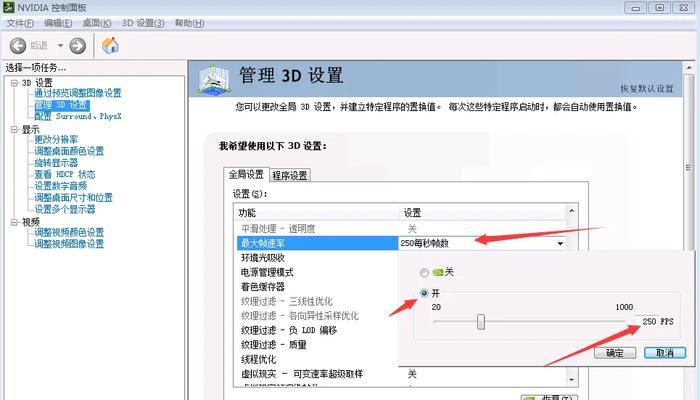700x400 pixels.
Task: Open the 调整视频图像设置 task
Action: pyautogui.click(x=69, y=244)
